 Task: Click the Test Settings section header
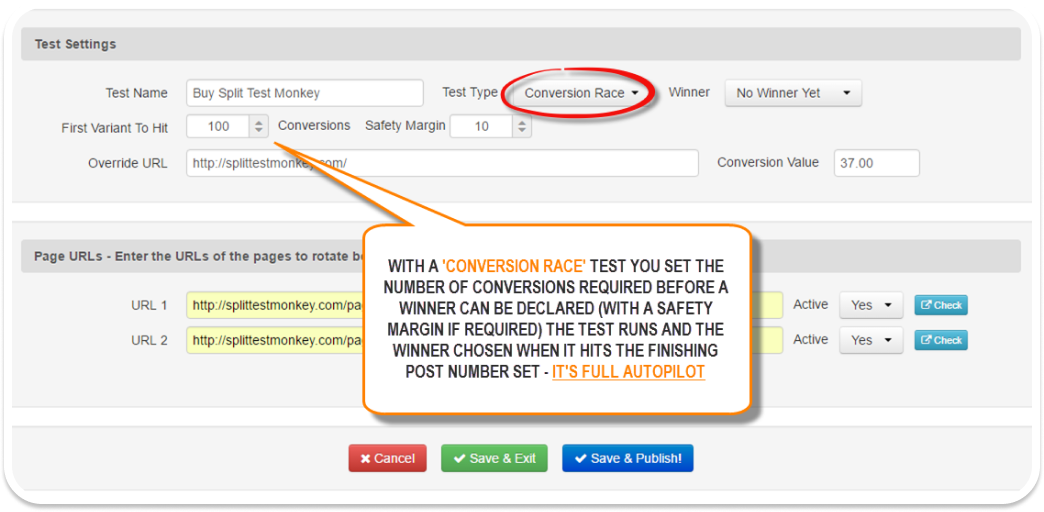pyautogui.click(x=521, y=44)
